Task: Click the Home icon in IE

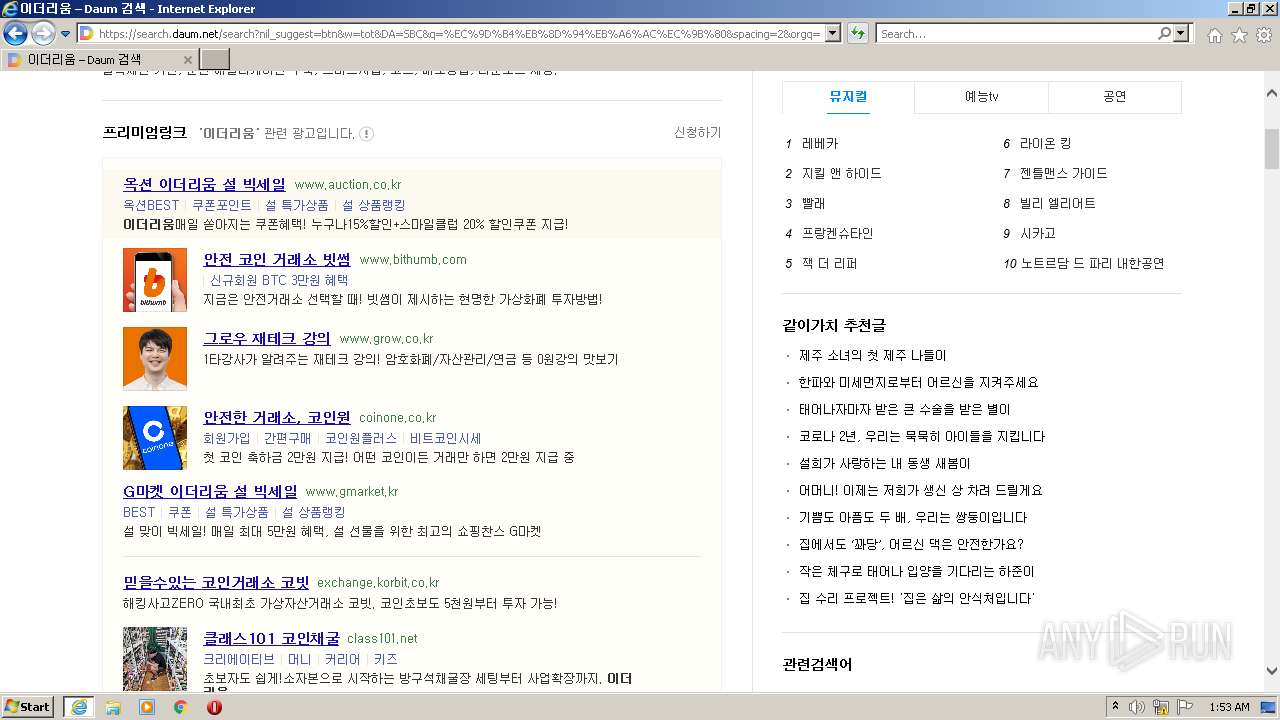Action: (1214, 35)
